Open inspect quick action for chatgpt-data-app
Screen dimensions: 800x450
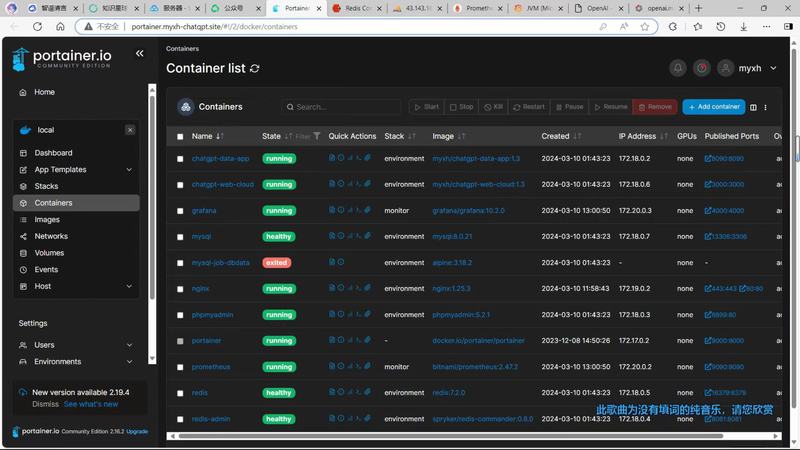click(341, 158)
